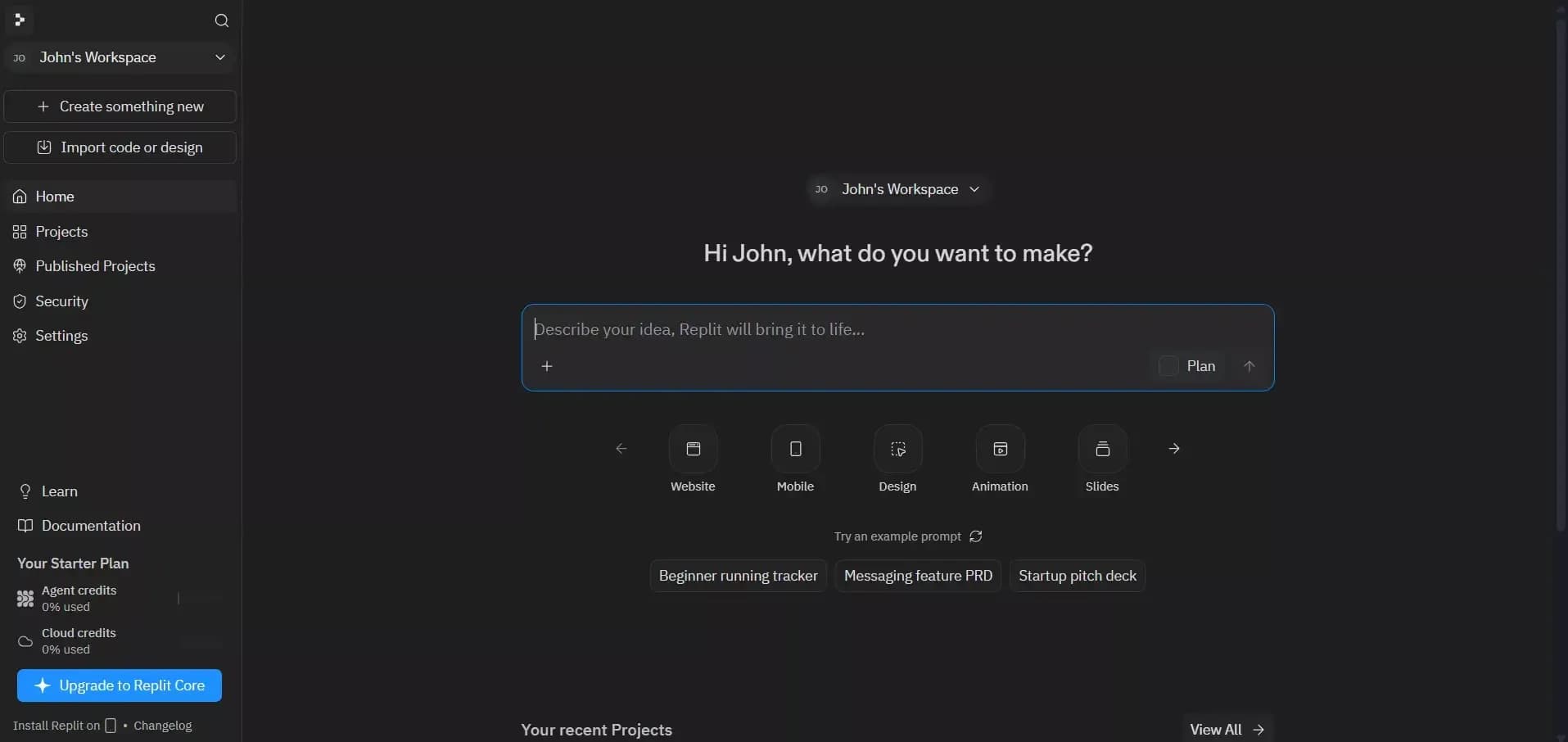Choose Beginner running tracker prompt

[739, 576]
